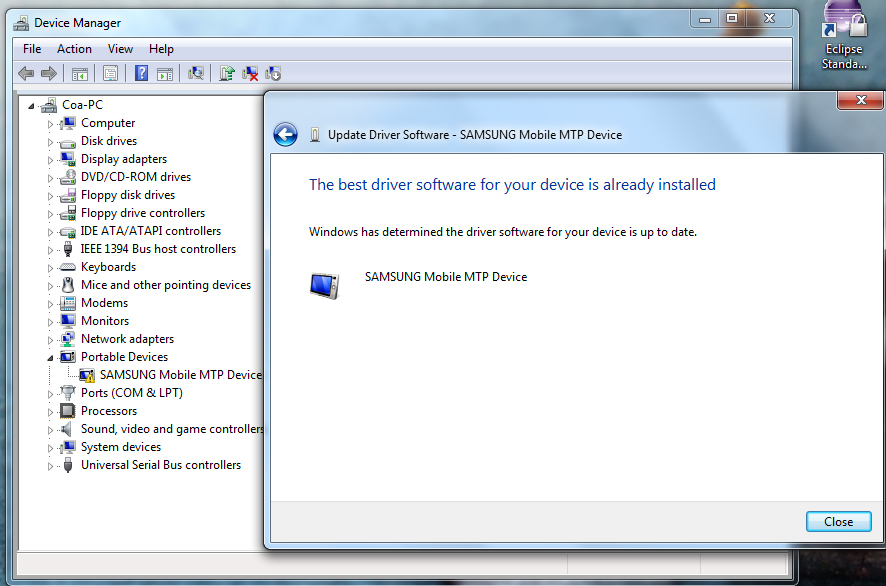The image size is (886, 586).
Task: Click Scan for hardware changes icon
Action: (x=196, y=73)
